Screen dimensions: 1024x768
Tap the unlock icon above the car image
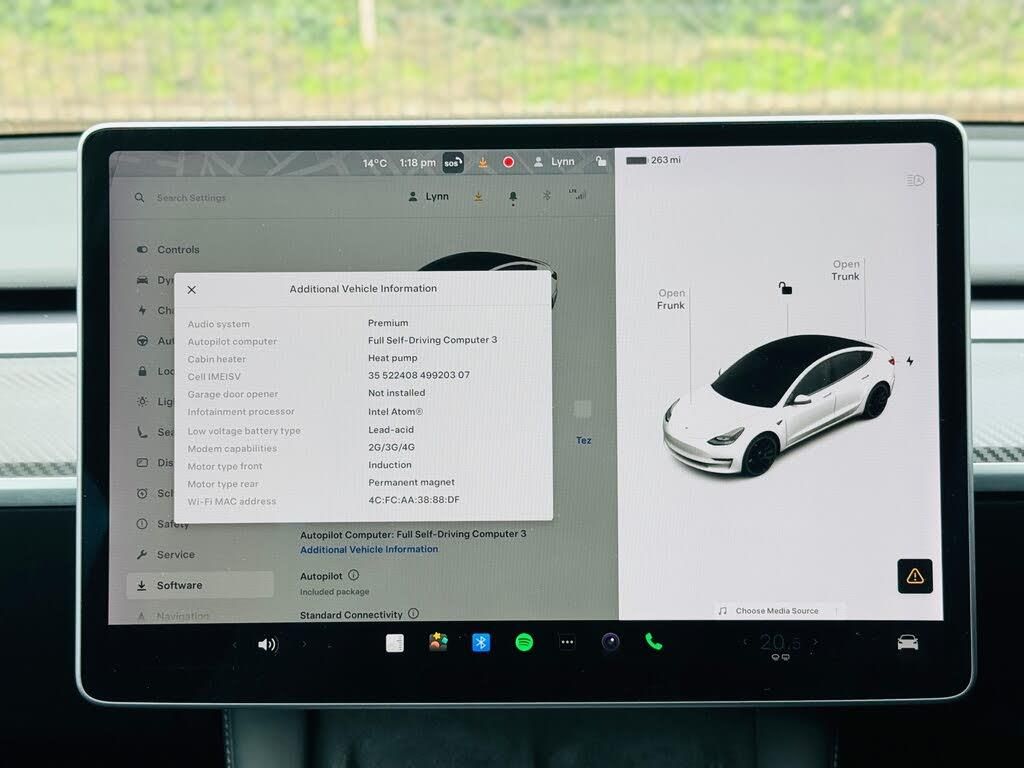point(785,287)
